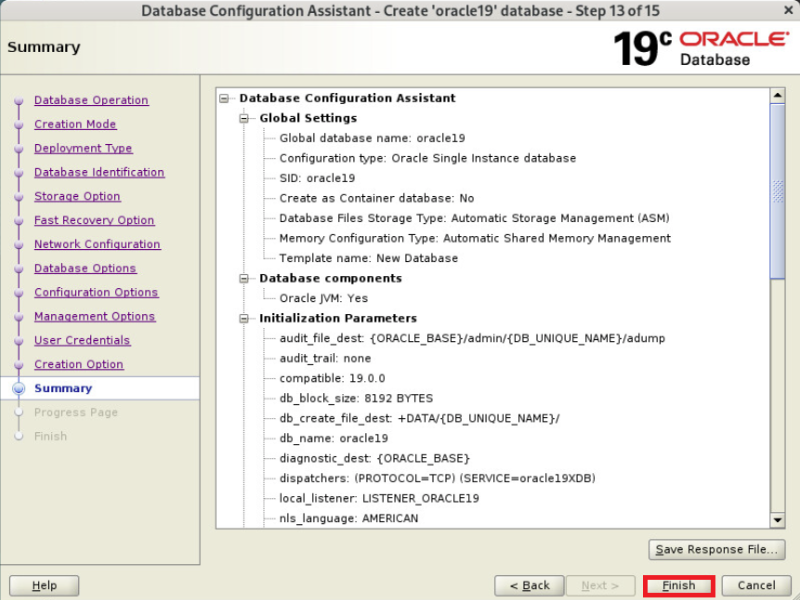This screenshot has height=600, width=800.
Task: Click the Database components heading text
Action: click(331, 279)
